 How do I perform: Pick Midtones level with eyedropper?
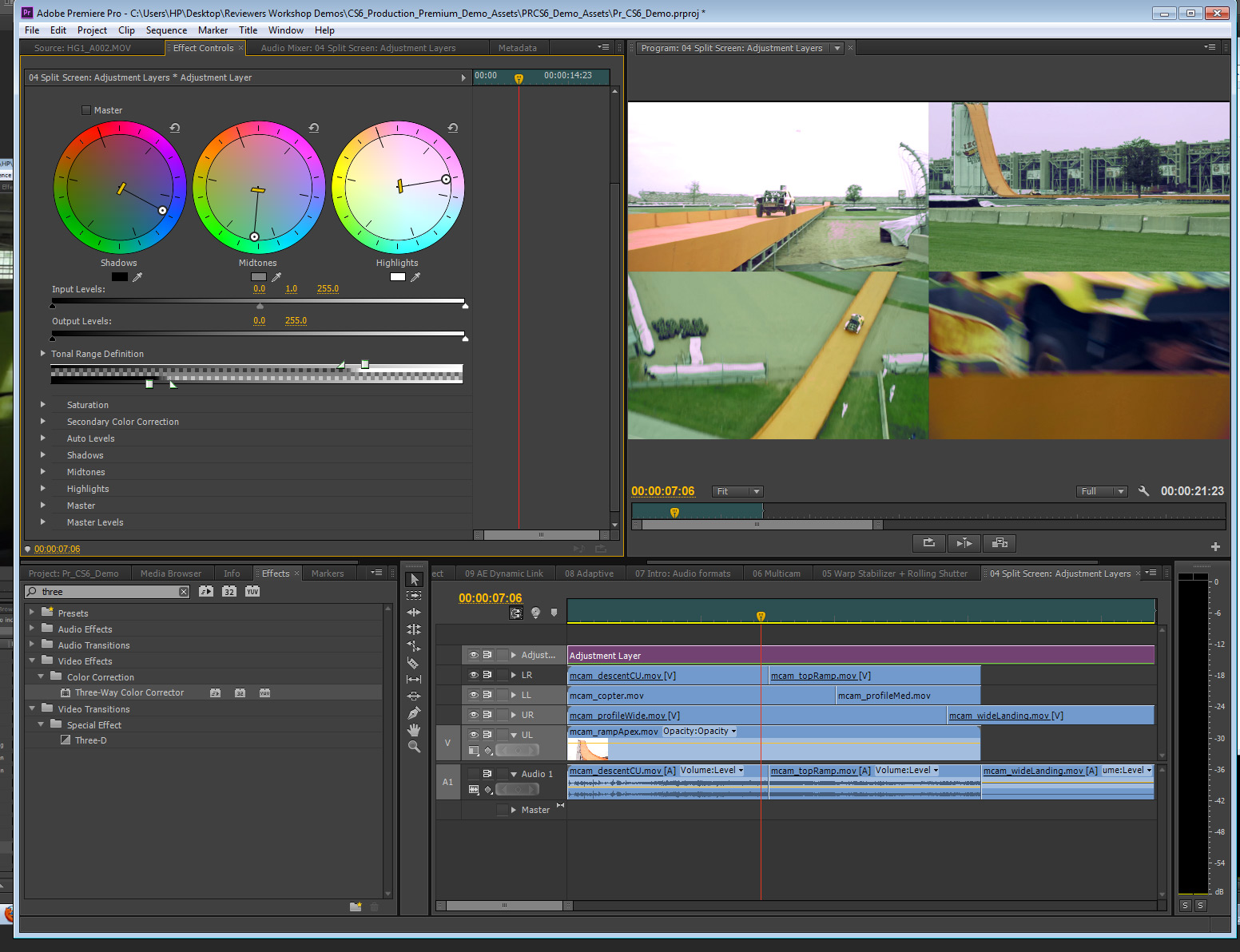[x=276, y=277]
